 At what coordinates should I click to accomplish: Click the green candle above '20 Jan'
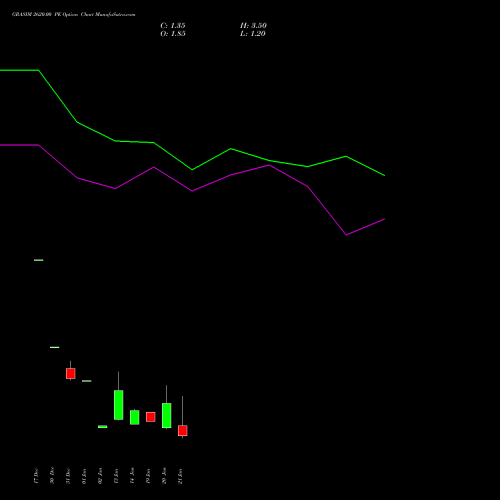click(x=167, y=415)
